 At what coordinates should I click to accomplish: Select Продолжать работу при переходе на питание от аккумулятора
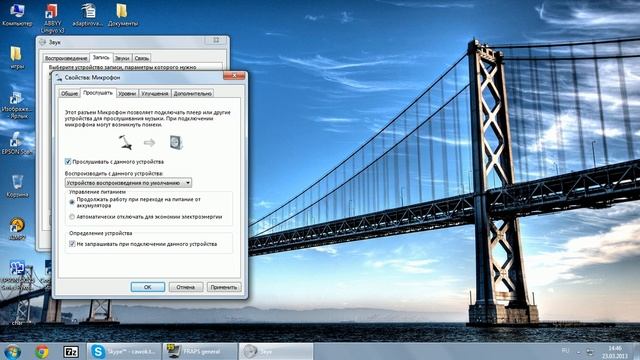(72, 202)
